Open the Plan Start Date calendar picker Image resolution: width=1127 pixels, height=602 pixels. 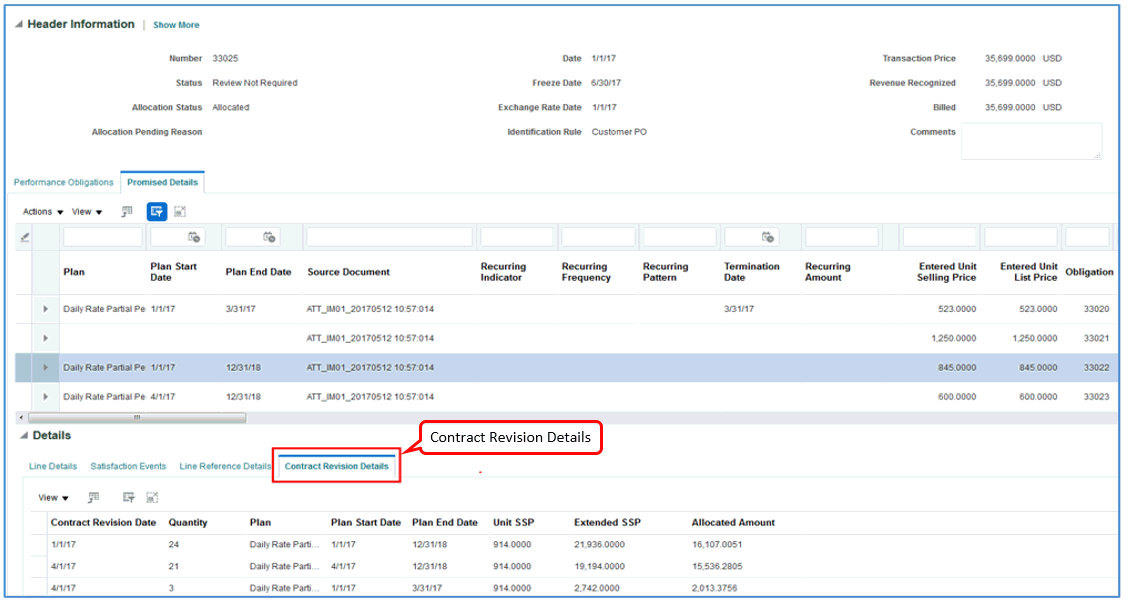pyautogui.click(x=195, y=236)
